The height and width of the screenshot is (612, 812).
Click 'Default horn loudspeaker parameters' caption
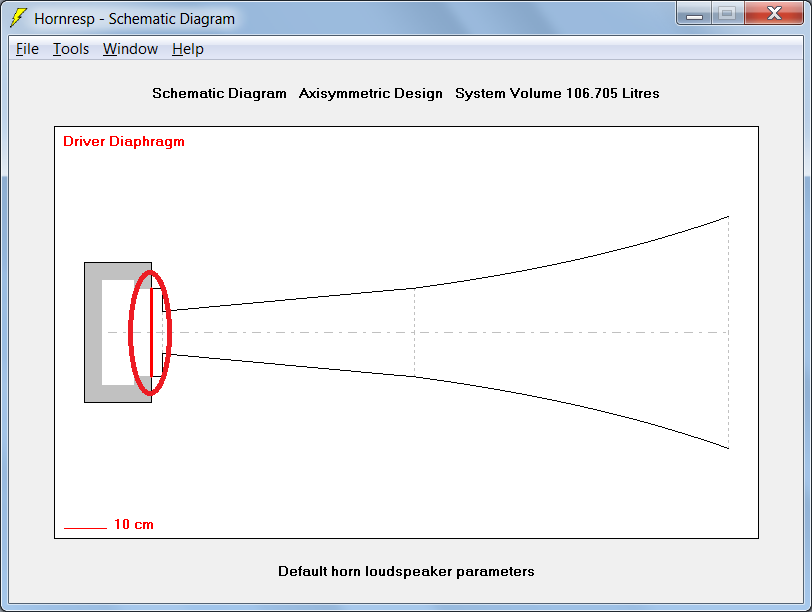(x=406, y=571)
